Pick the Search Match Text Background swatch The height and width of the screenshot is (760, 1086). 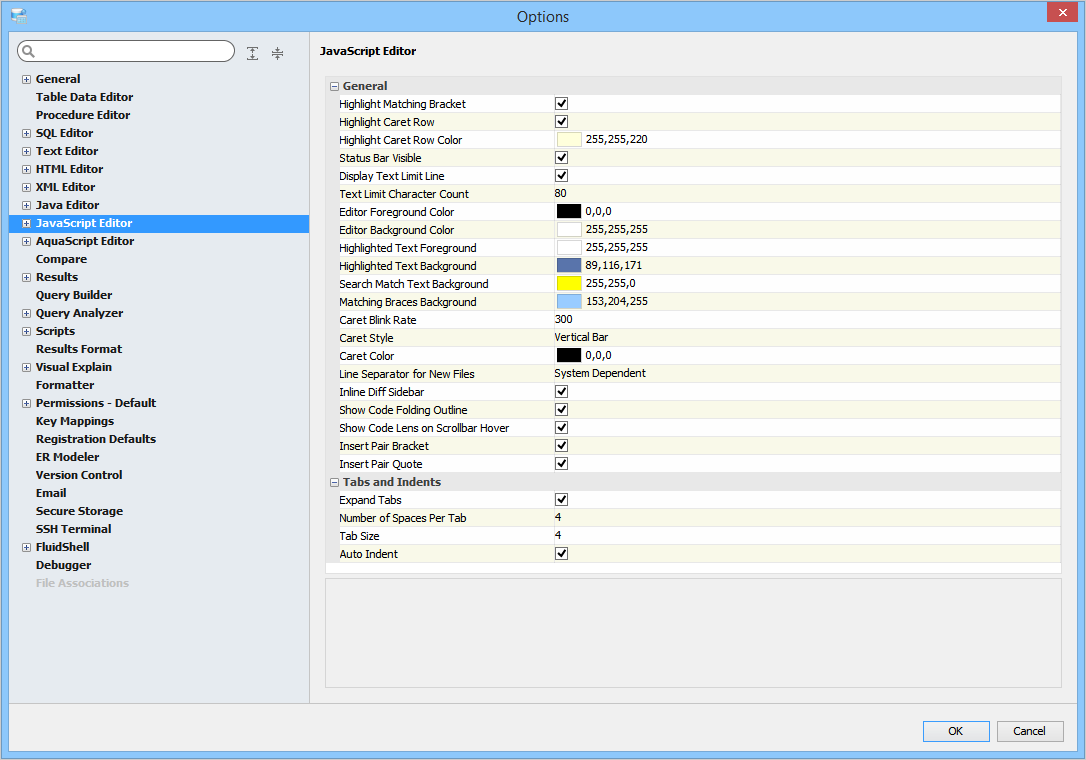pos(569,284)
